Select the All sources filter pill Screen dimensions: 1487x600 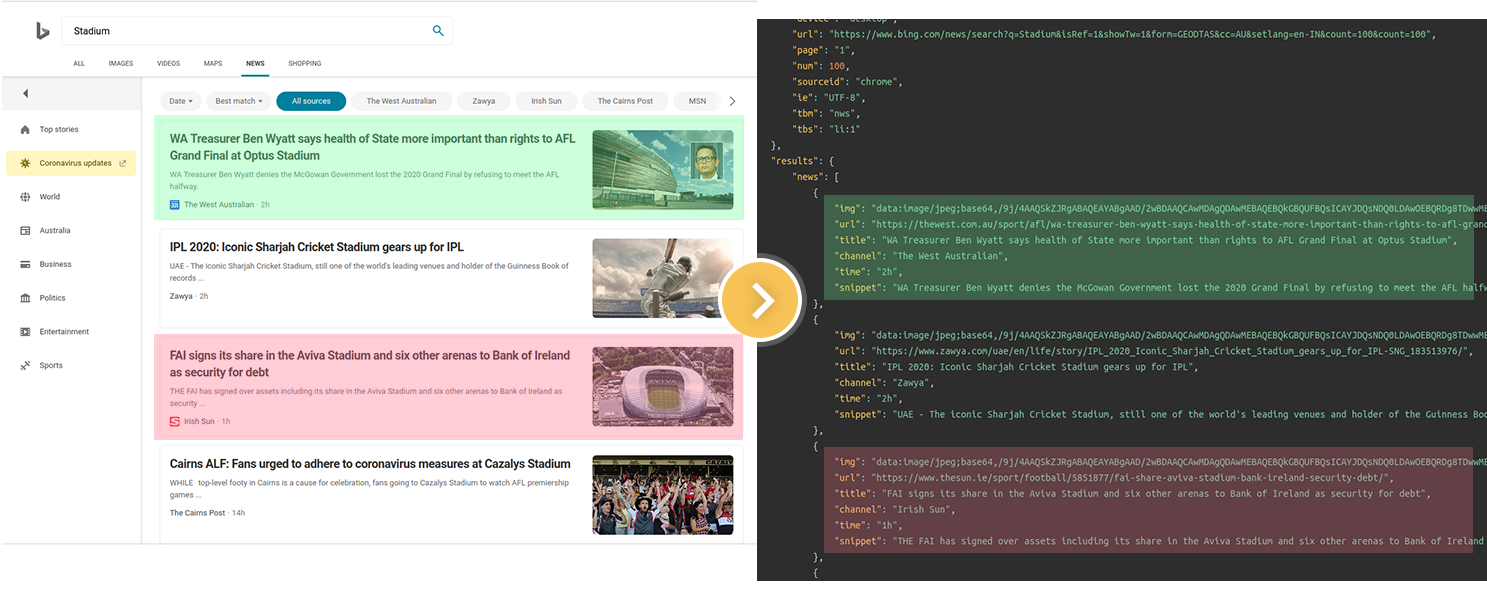tap(311, 101)
